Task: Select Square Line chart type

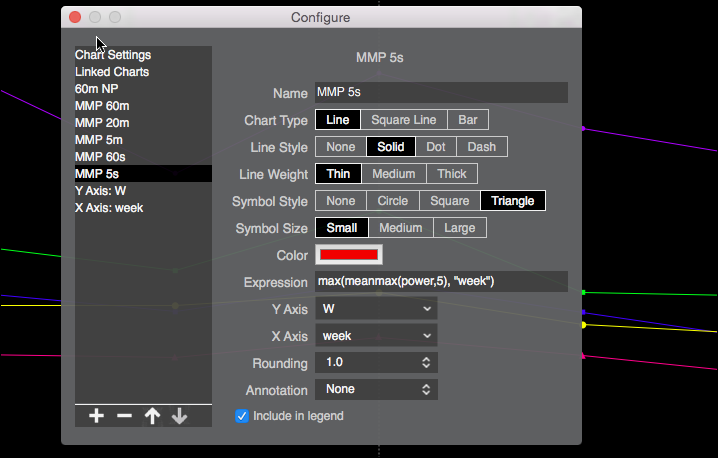Action: click(x=404, y=120)
